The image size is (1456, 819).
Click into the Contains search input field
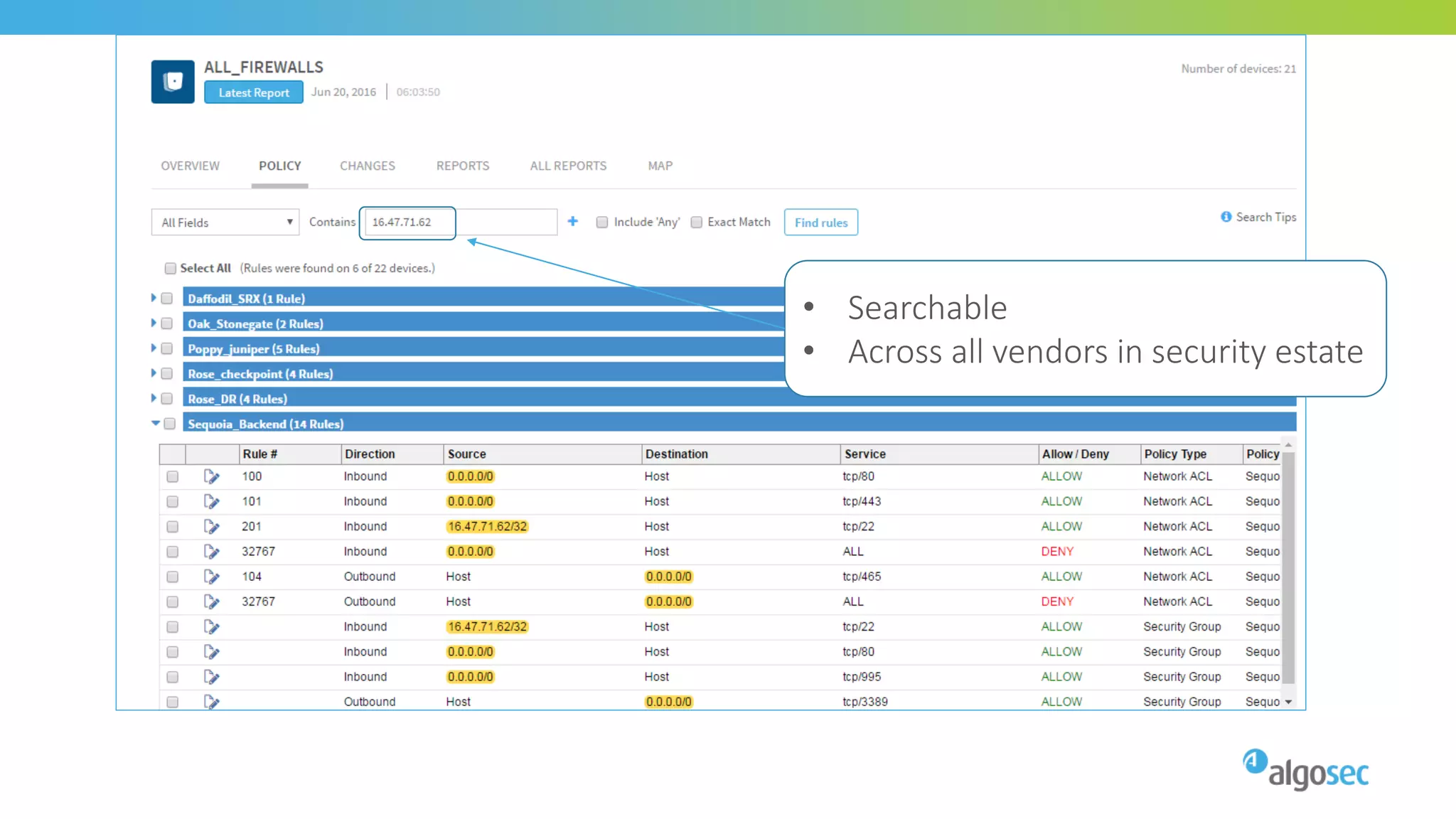coord(461,223)
